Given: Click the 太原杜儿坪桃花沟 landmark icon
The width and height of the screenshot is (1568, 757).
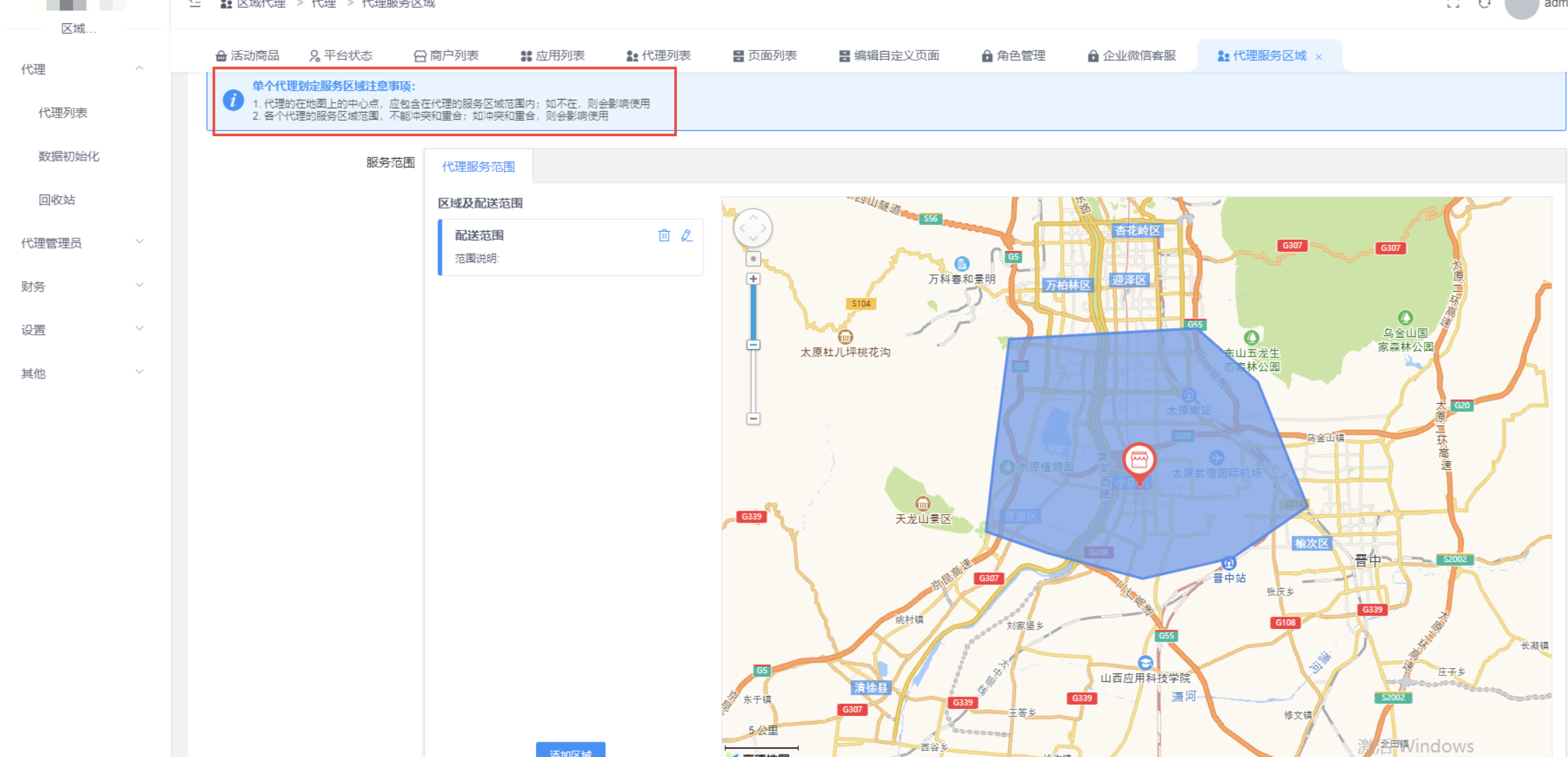Looking at the screenshot, I should 845,337.
